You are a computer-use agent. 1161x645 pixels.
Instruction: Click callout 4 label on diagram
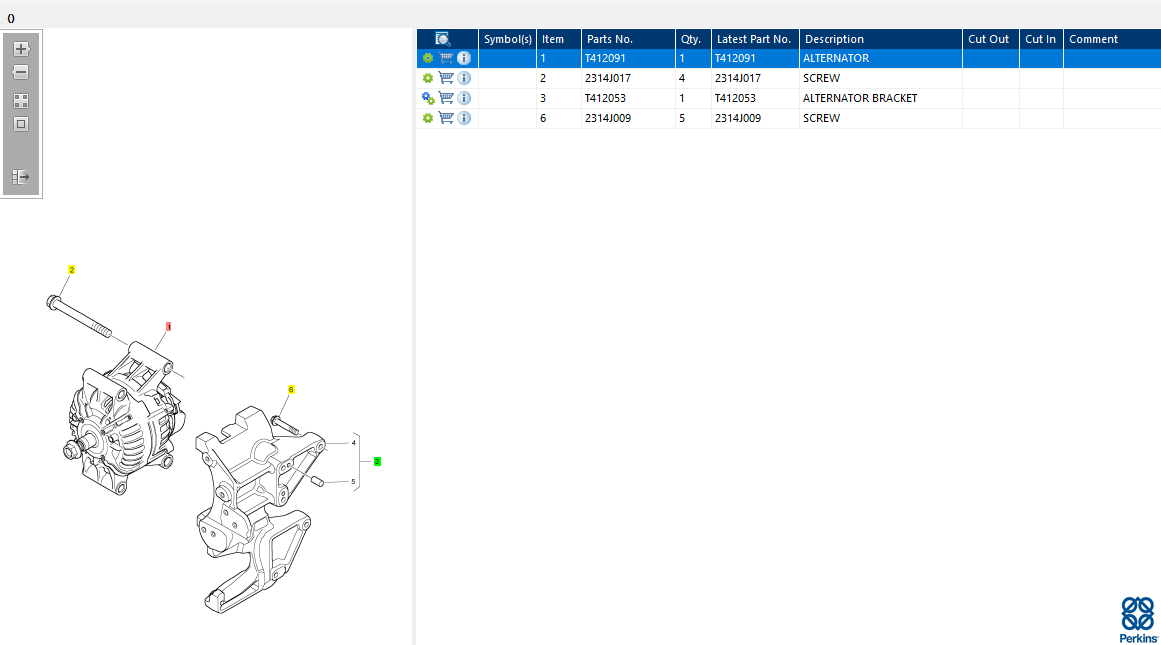point(353,443)
